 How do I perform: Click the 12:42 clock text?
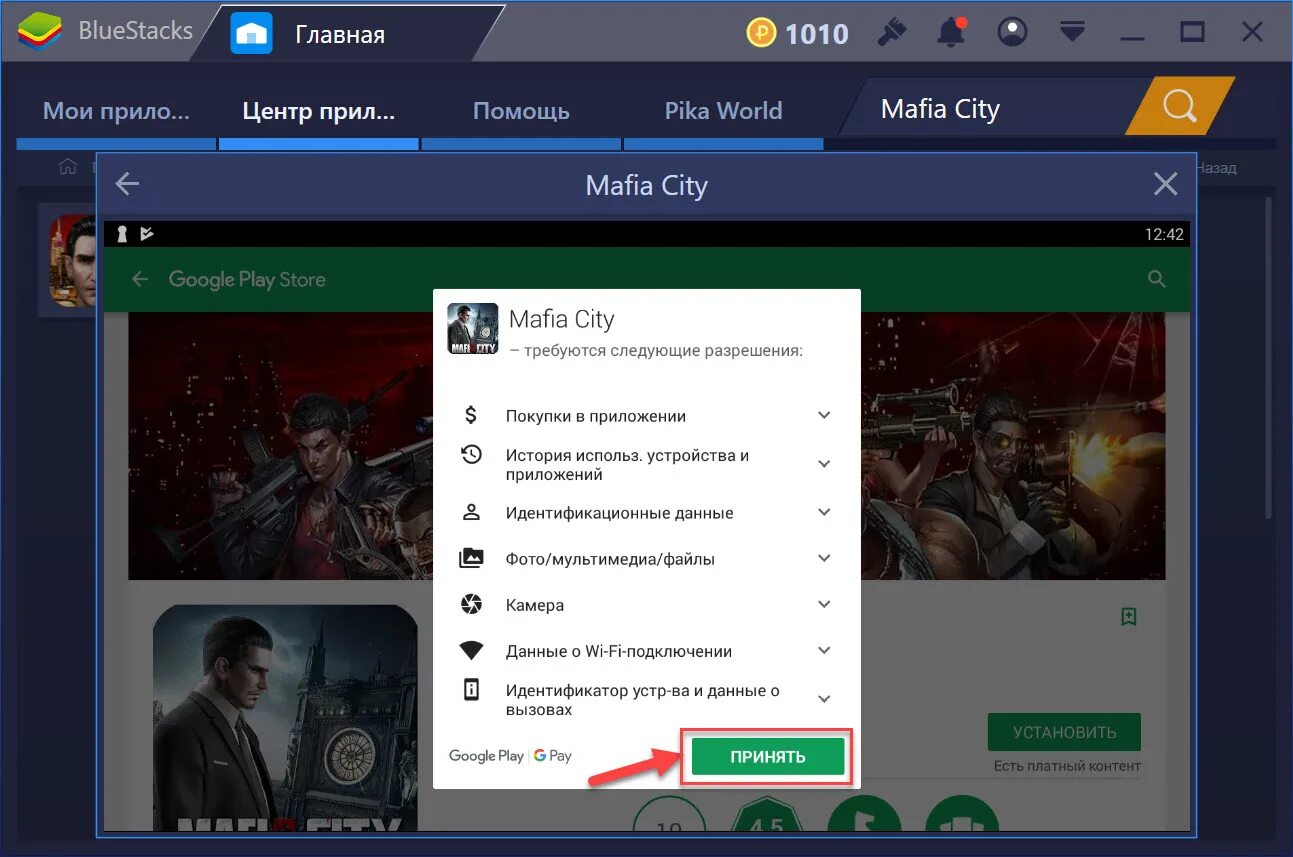point(1165,234)
